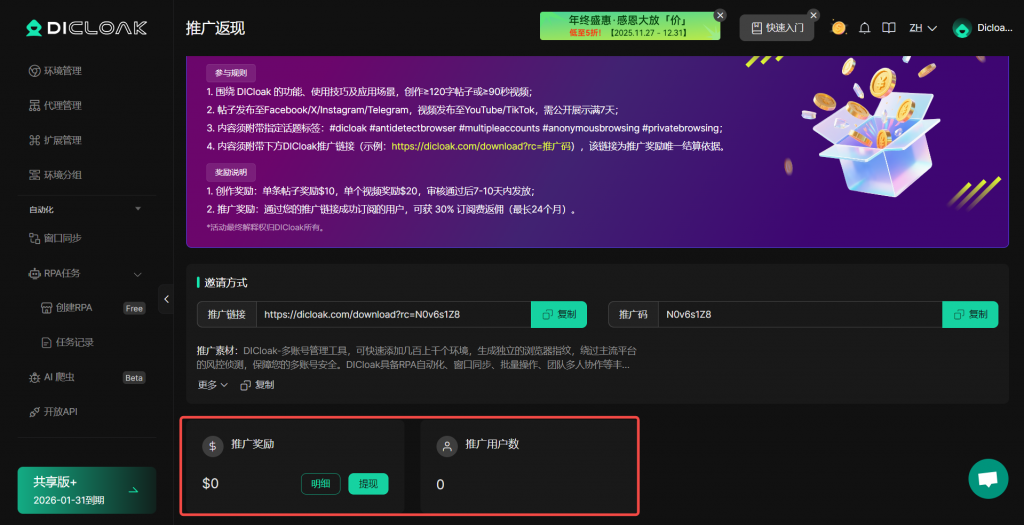1024x525 pixels.
Task: Click the 提现 withdraw button
Action: tap(368, 484)
